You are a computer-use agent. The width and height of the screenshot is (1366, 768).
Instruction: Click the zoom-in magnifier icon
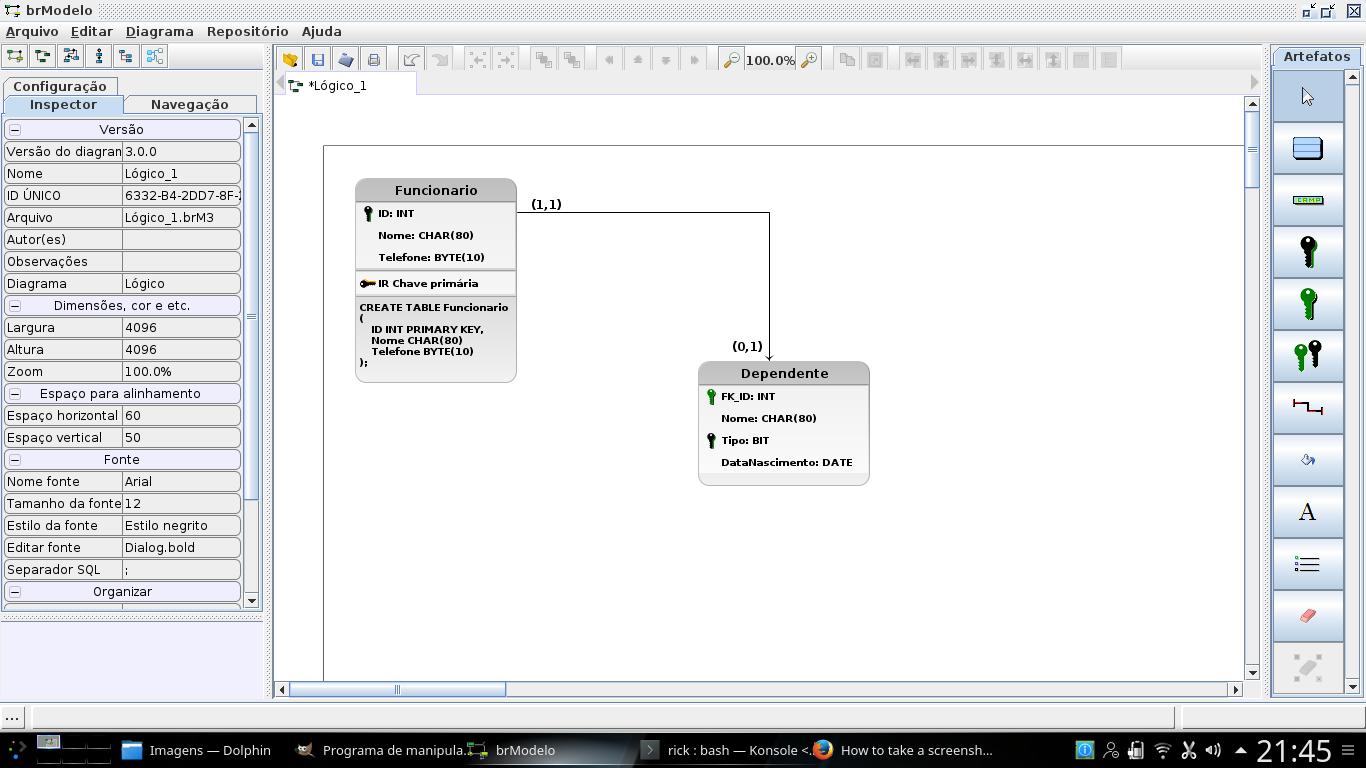coord(808,59)
